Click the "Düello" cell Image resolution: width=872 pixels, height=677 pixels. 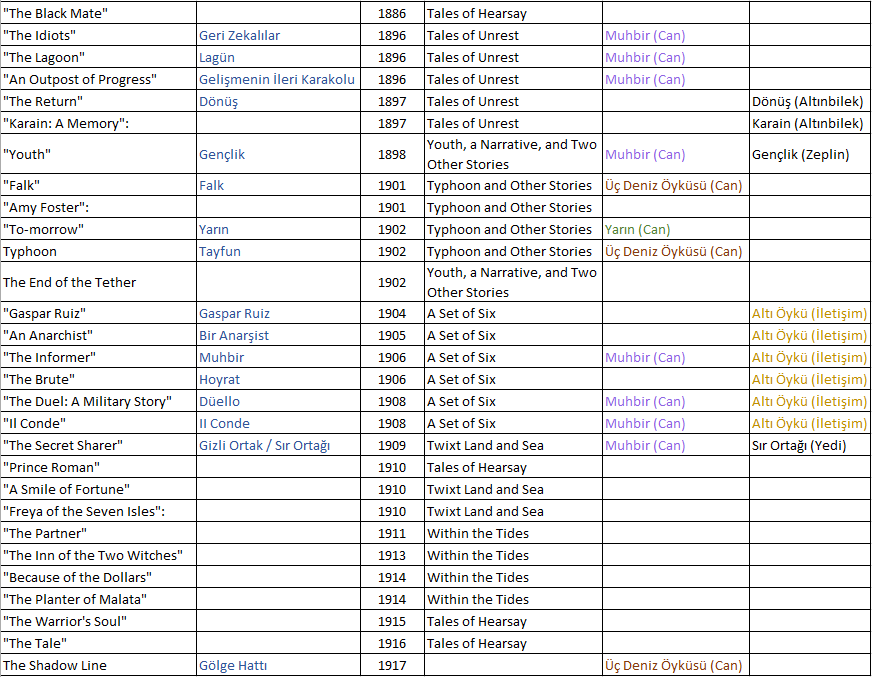coord(219,401)
